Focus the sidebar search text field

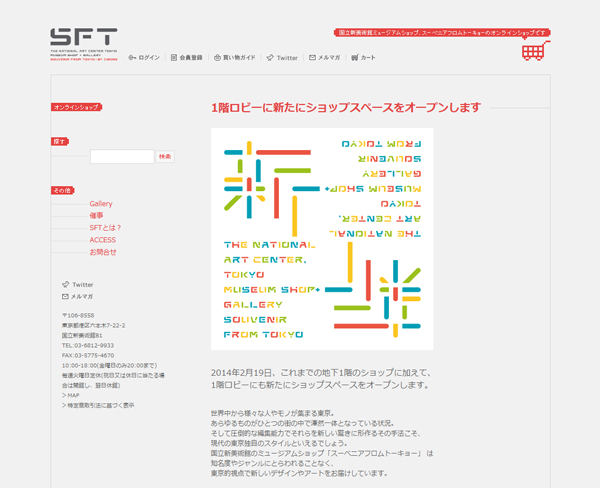[122, 157]
